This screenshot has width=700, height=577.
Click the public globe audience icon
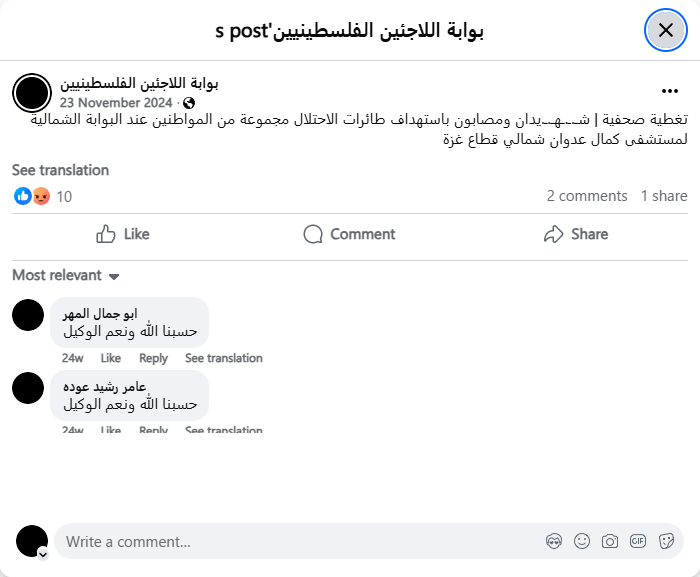(189, 103)
